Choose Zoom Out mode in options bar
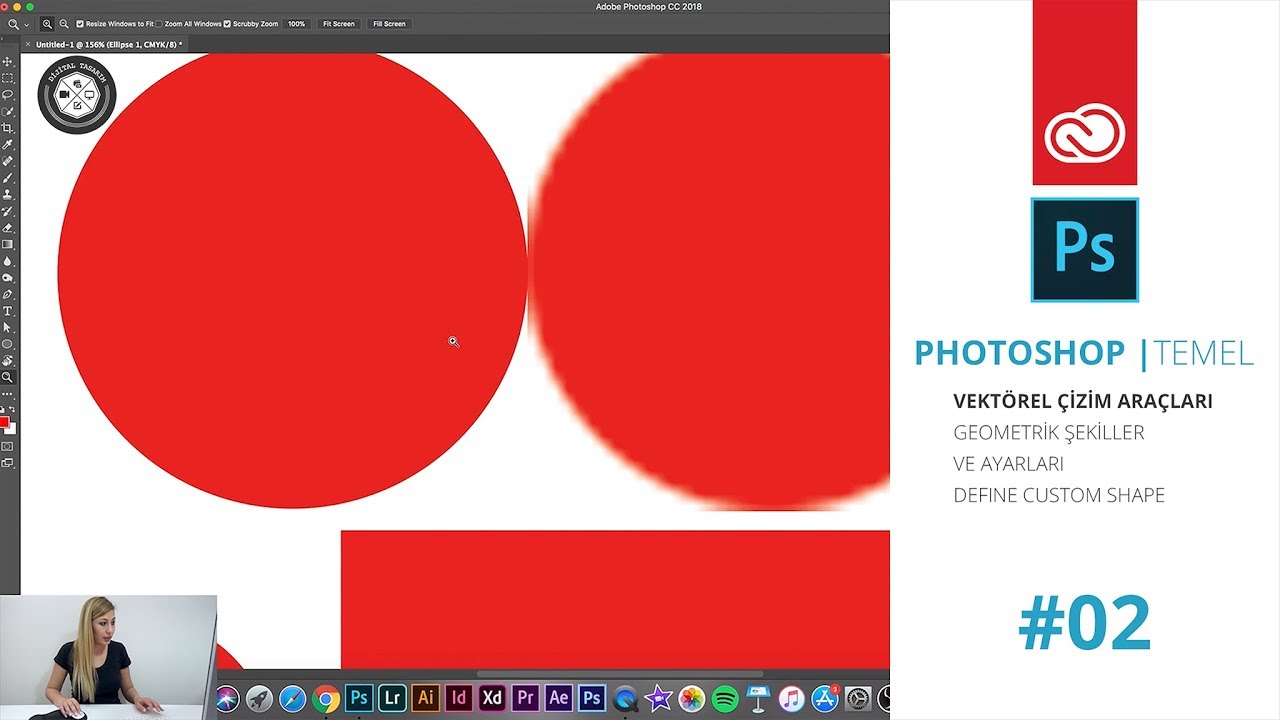 (x=64, y=23)
